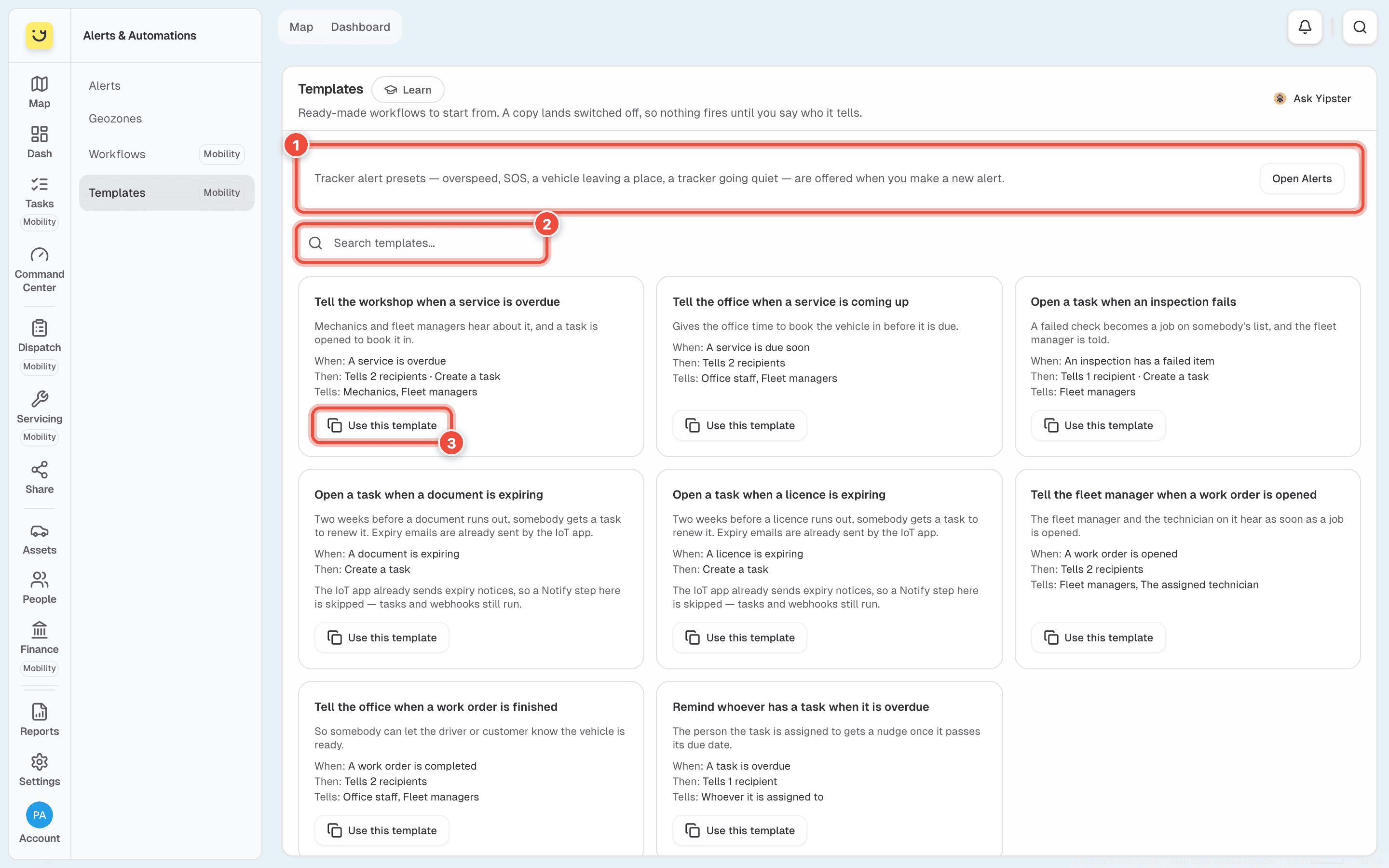1389x868 pixels.
Task: Switch to the Map tab
Action: click(301, 27)
